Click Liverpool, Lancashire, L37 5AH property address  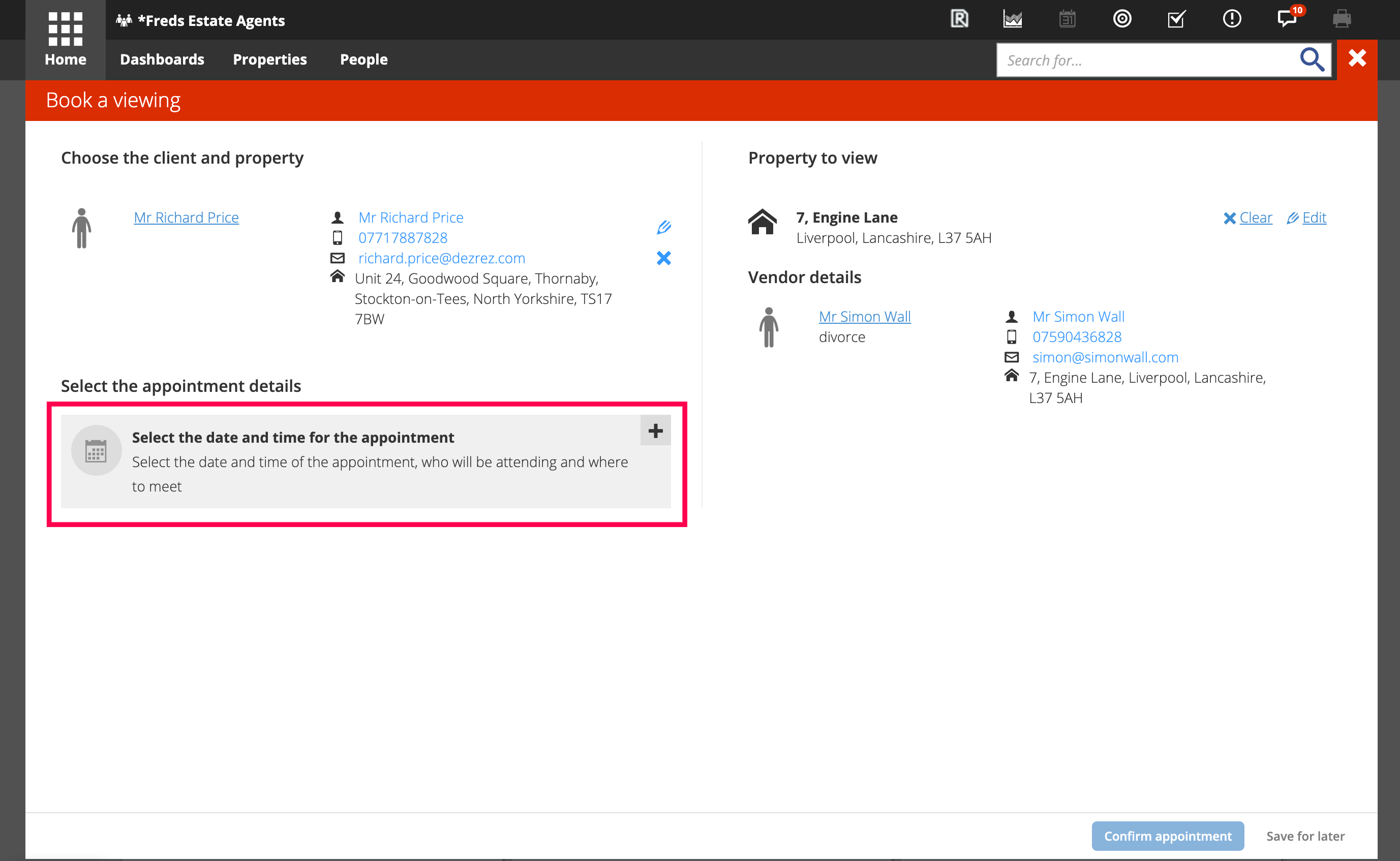point(894,238)
